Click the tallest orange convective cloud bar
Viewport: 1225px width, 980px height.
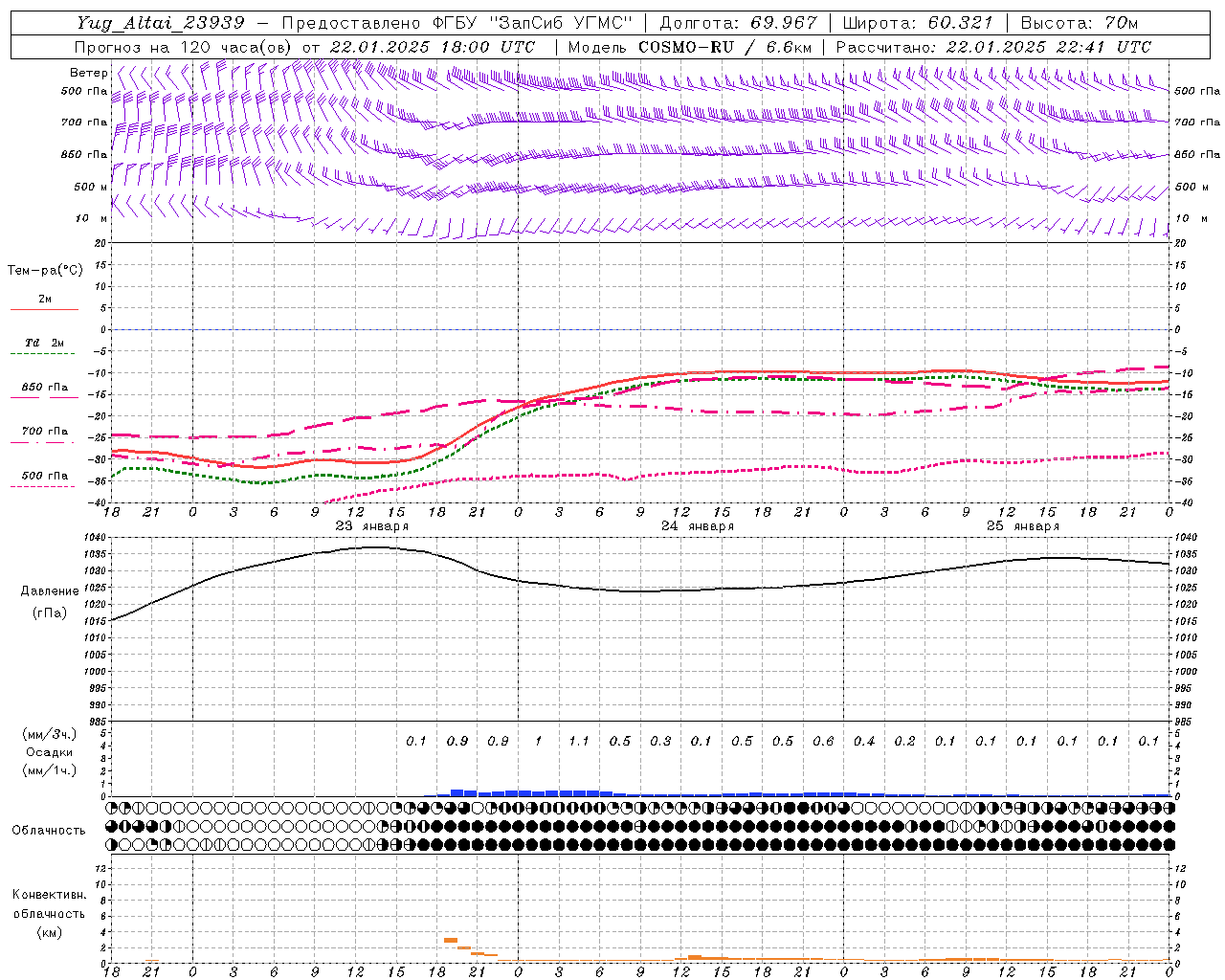(451, 941)
